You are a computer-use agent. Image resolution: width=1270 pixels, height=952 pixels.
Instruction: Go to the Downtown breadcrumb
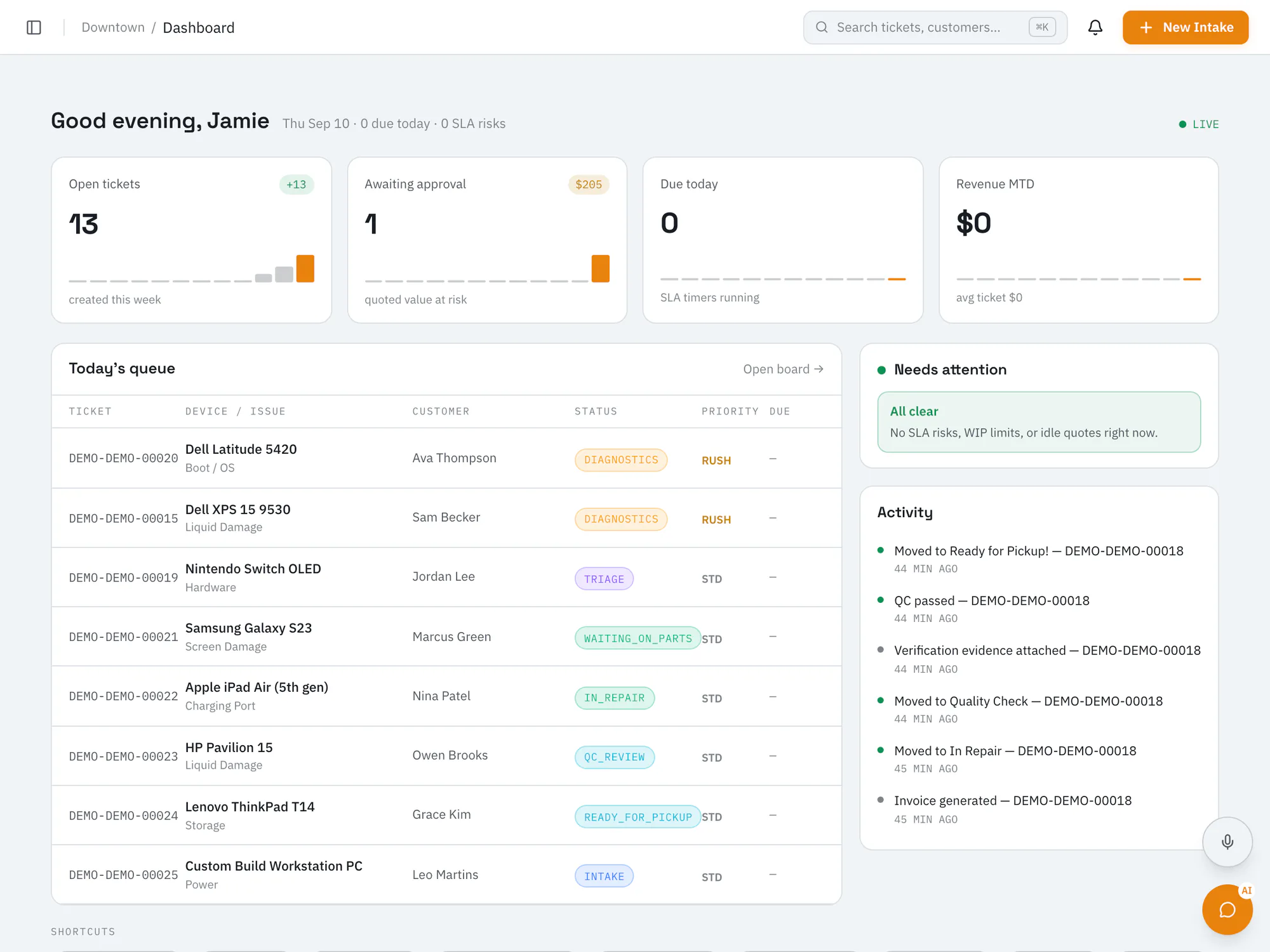click(x=113, y=27)
